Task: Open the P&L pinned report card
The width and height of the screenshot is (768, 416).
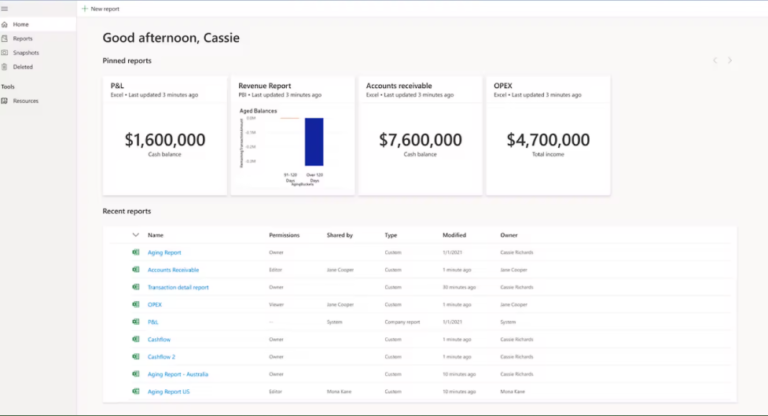Action: (164, 135)
